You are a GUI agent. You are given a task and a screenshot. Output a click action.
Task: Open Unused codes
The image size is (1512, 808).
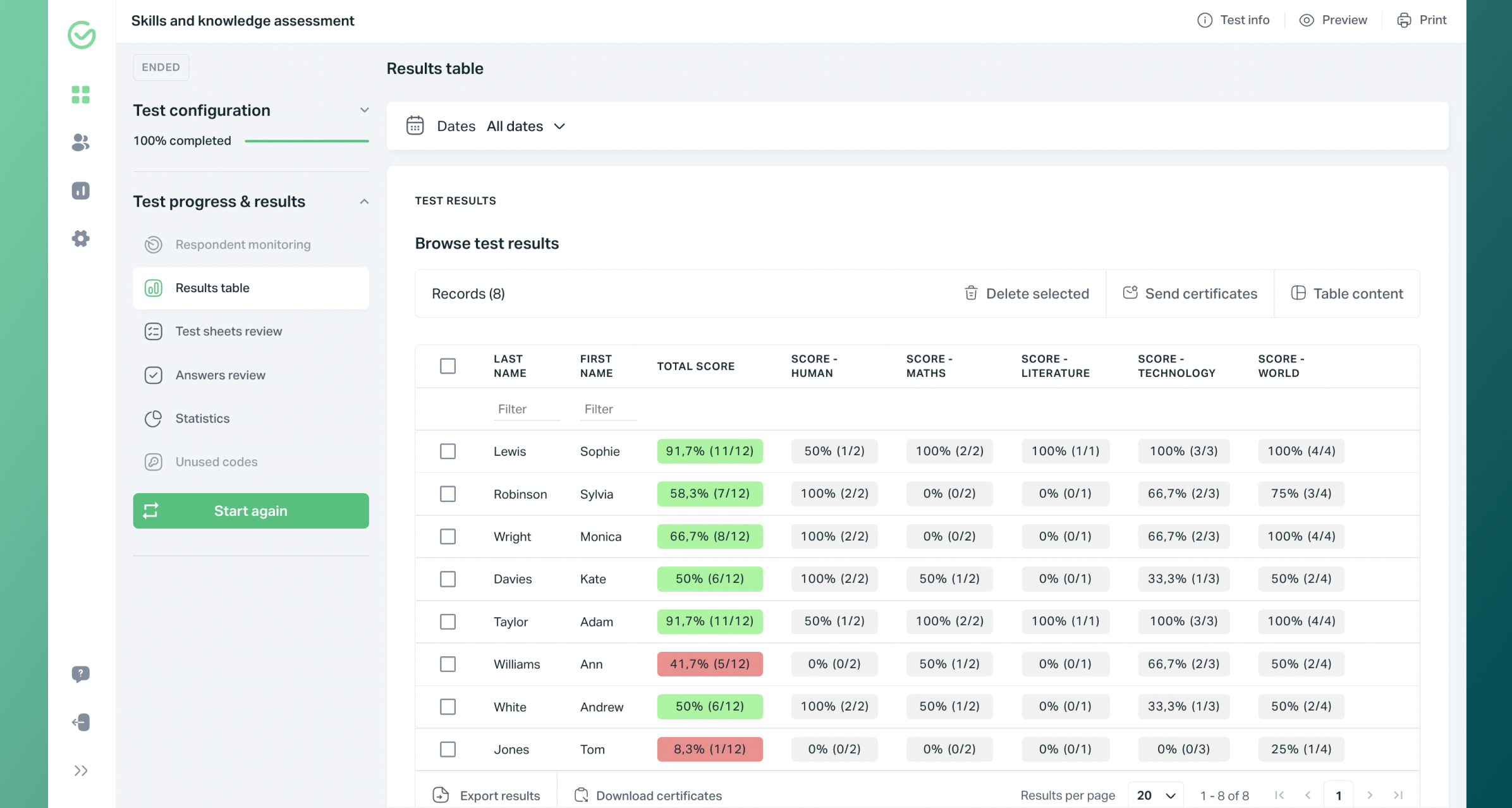click(x=216, y=462)
